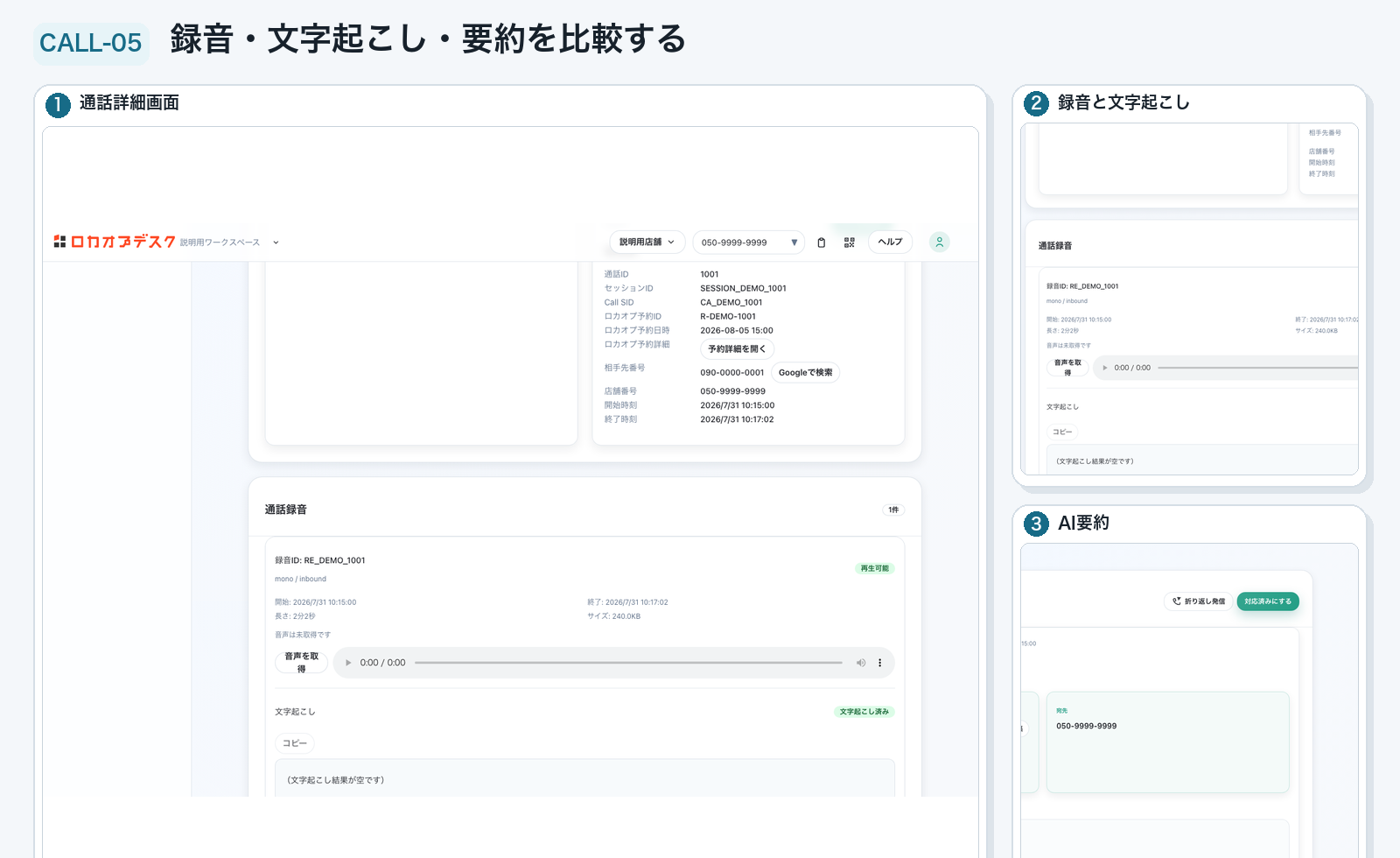Click the clipboard icon in the header

(x=821, y=243)
